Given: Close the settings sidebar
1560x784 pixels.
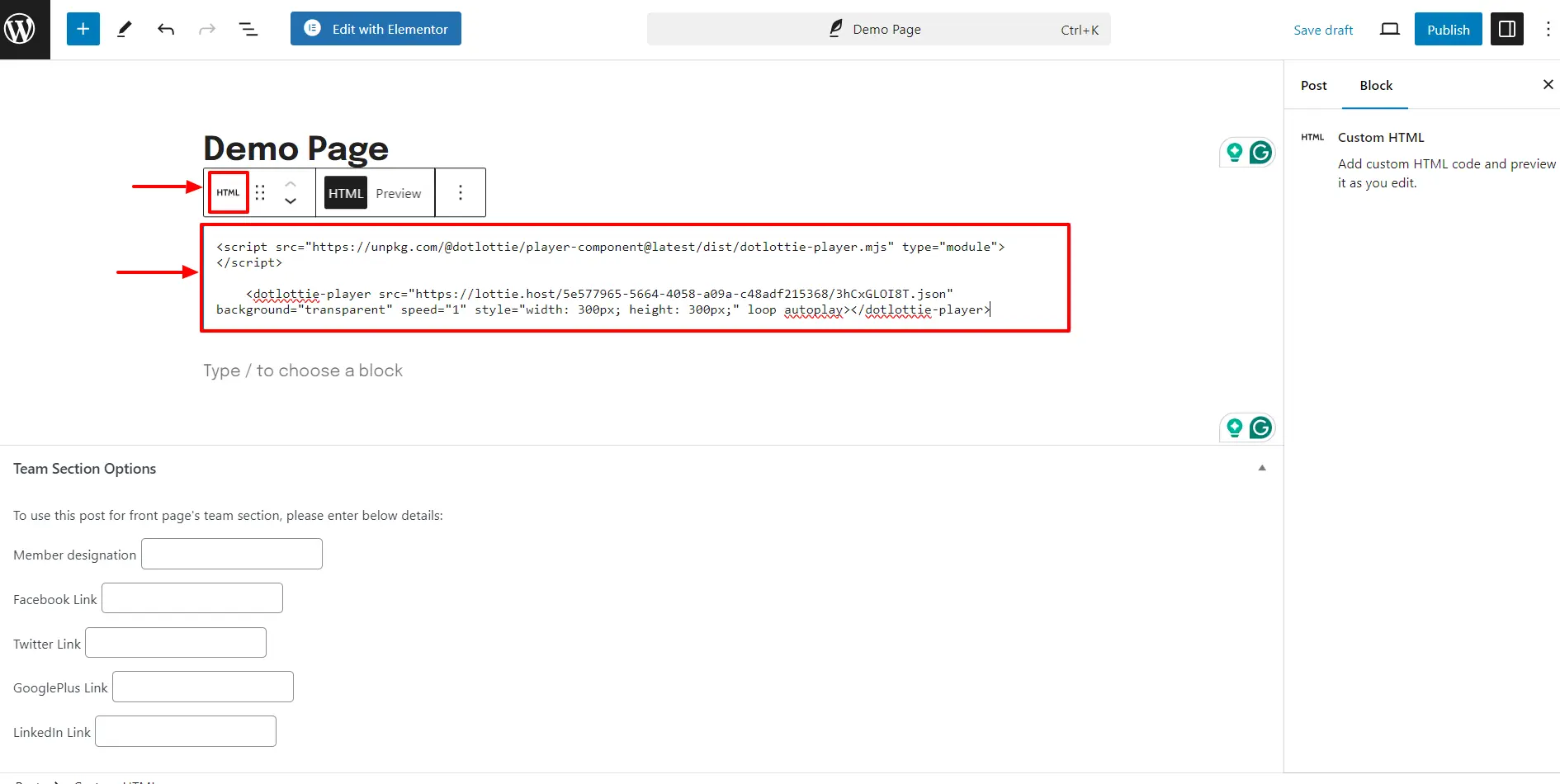Looking at the screenshot, I should (1548, 84).
